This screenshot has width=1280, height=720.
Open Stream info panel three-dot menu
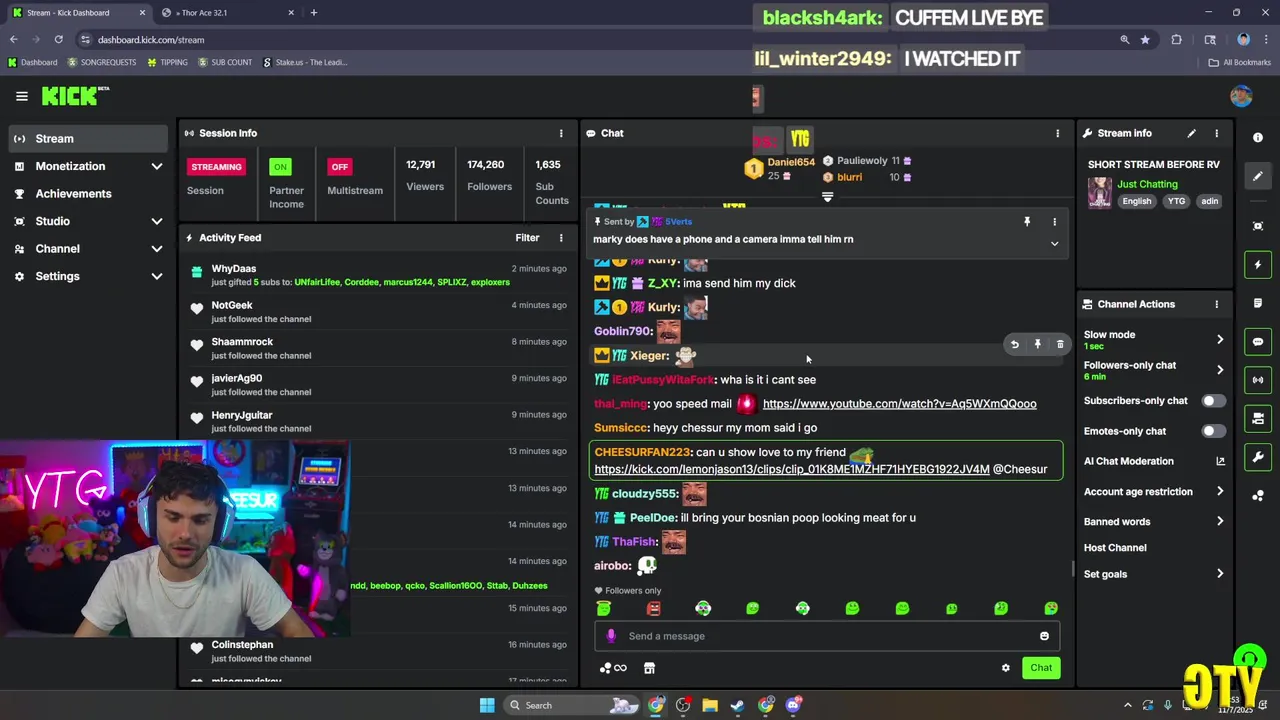1216,133
